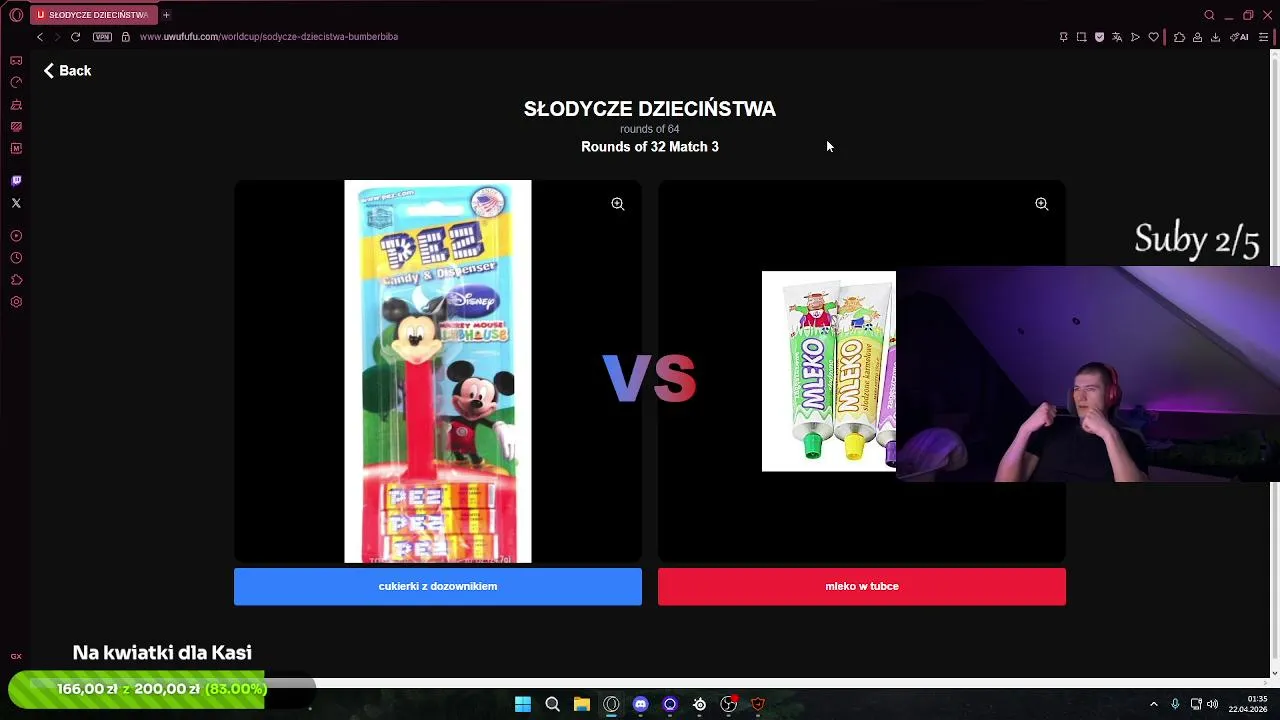Open the ad blocker shield settings
1280x720 pixels.
1099,37
